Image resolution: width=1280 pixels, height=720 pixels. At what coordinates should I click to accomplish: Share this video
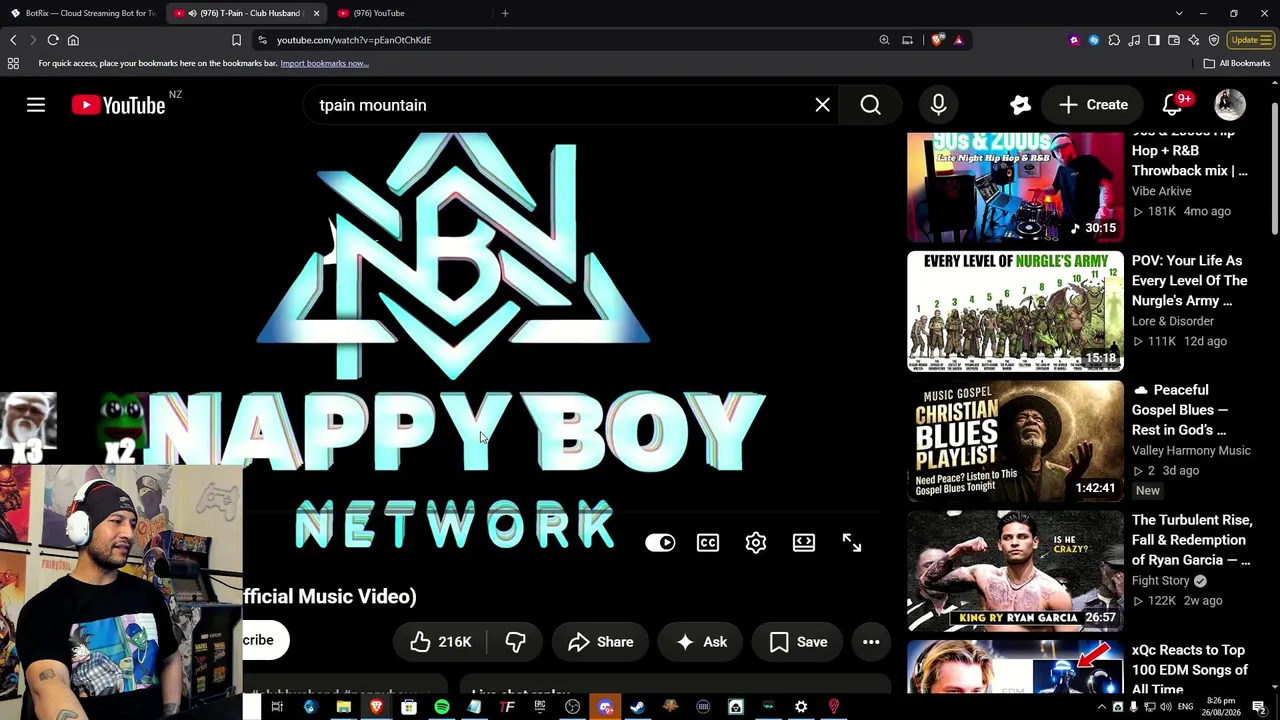click(600, 642)
